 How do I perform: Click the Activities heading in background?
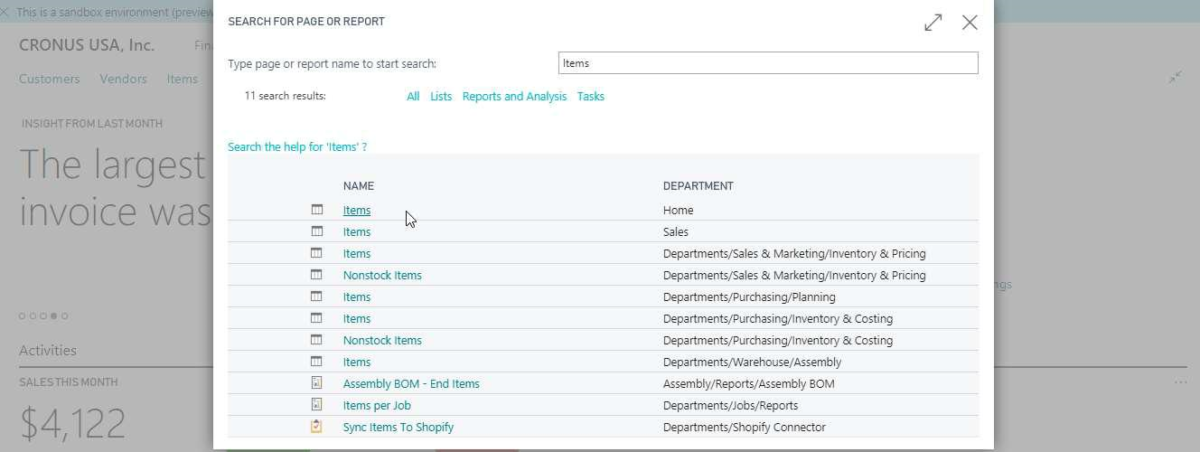click(48, 350)
